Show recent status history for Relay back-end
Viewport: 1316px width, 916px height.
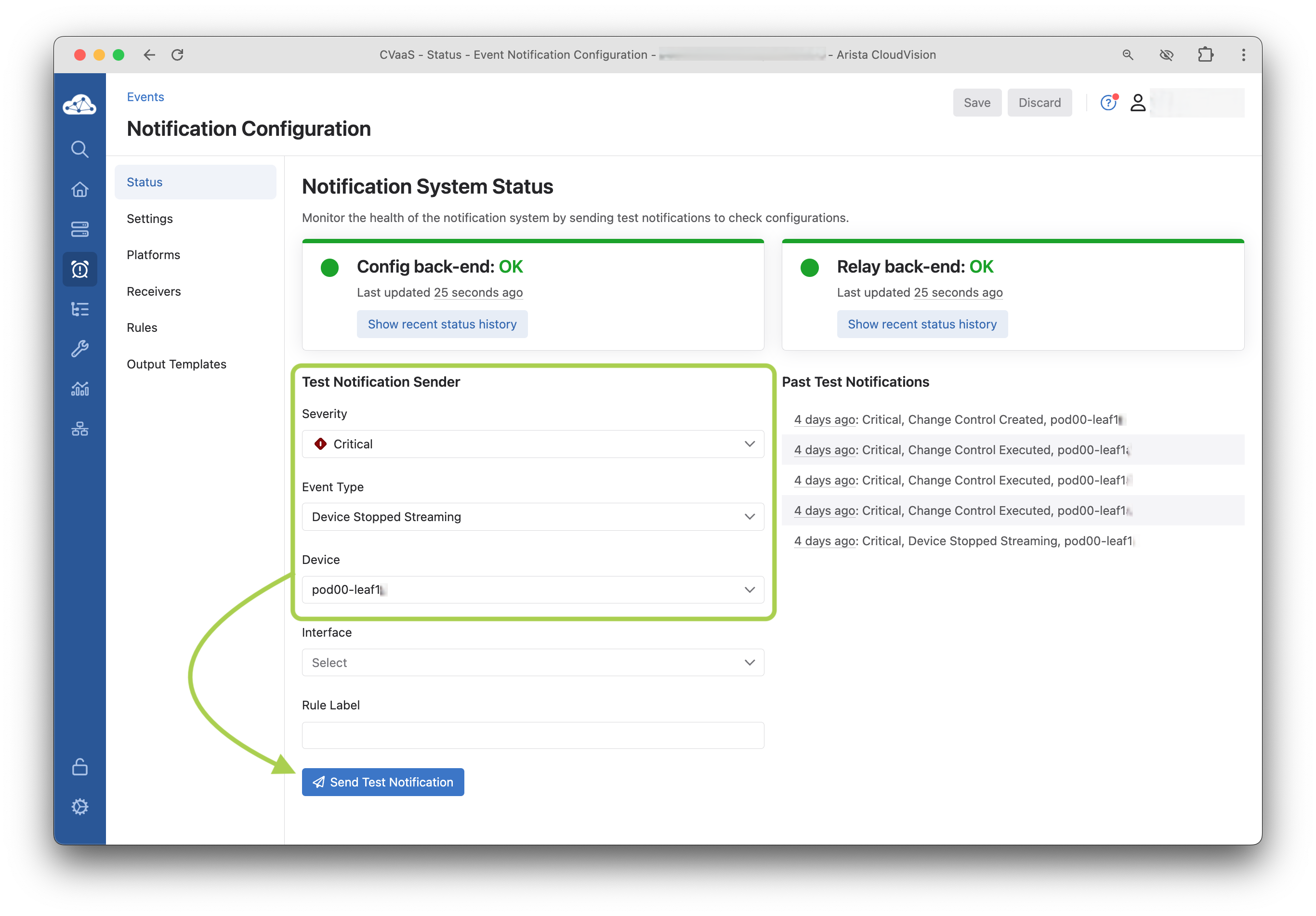(x=921, y=325)
